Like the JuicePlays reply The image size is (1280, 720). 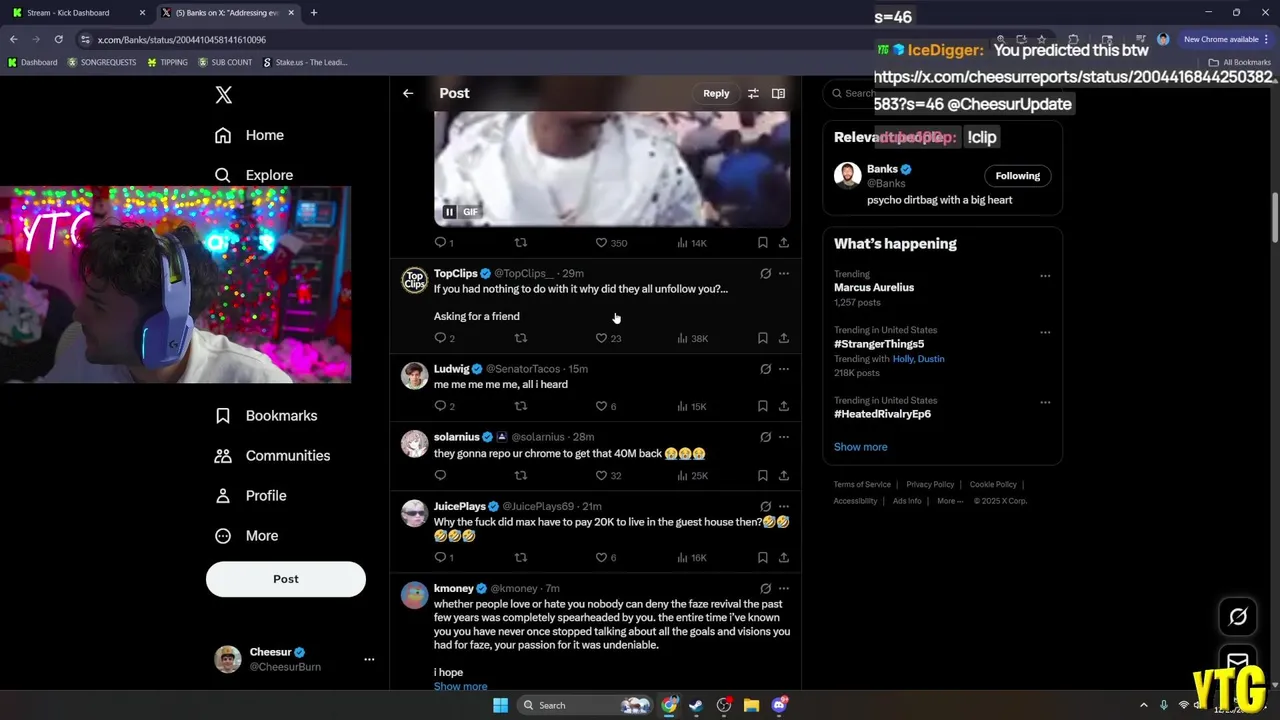tap(601, 557)
